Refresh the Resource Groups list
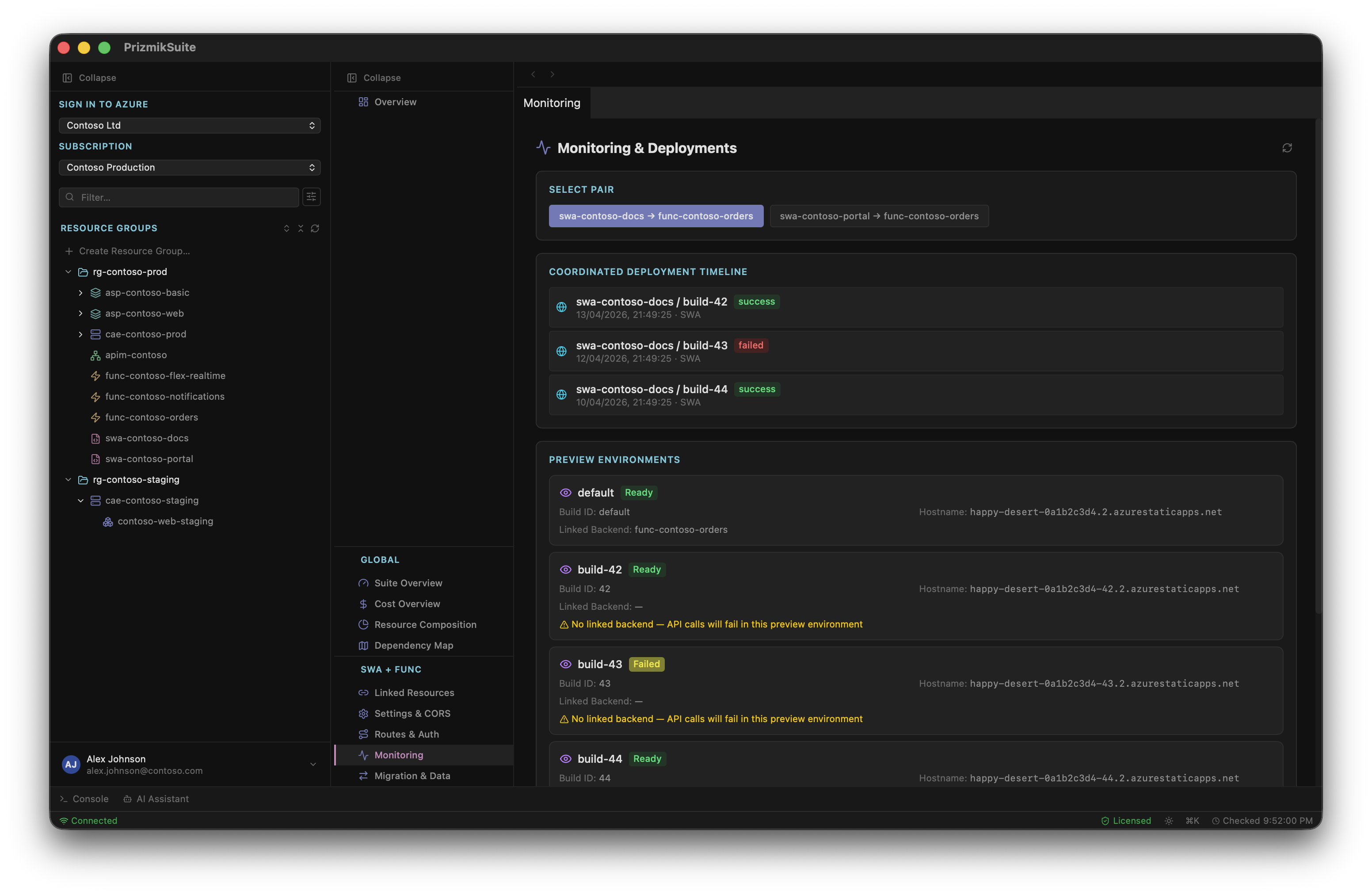This screenshot has height=895, width=1372. (x=315, y=228)
